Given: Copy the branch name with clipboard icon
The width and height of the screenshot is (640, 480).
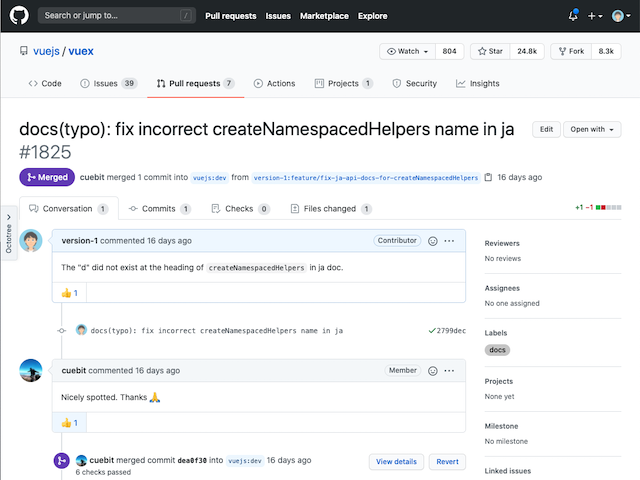Looking at the screenshot, I should click(488, 177).
